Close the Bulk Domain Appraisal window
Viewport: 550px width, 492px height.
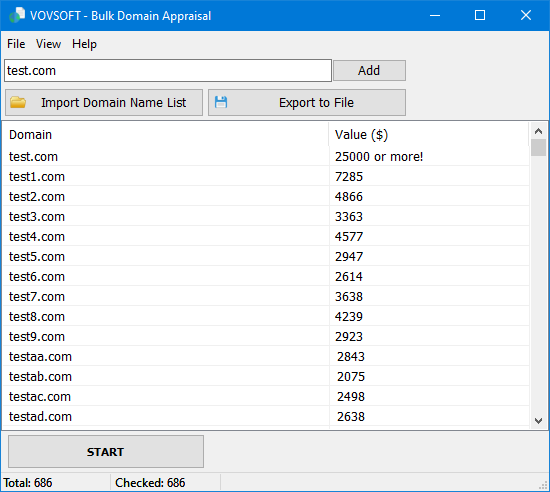pyautogui.click(x=526, y=15)
